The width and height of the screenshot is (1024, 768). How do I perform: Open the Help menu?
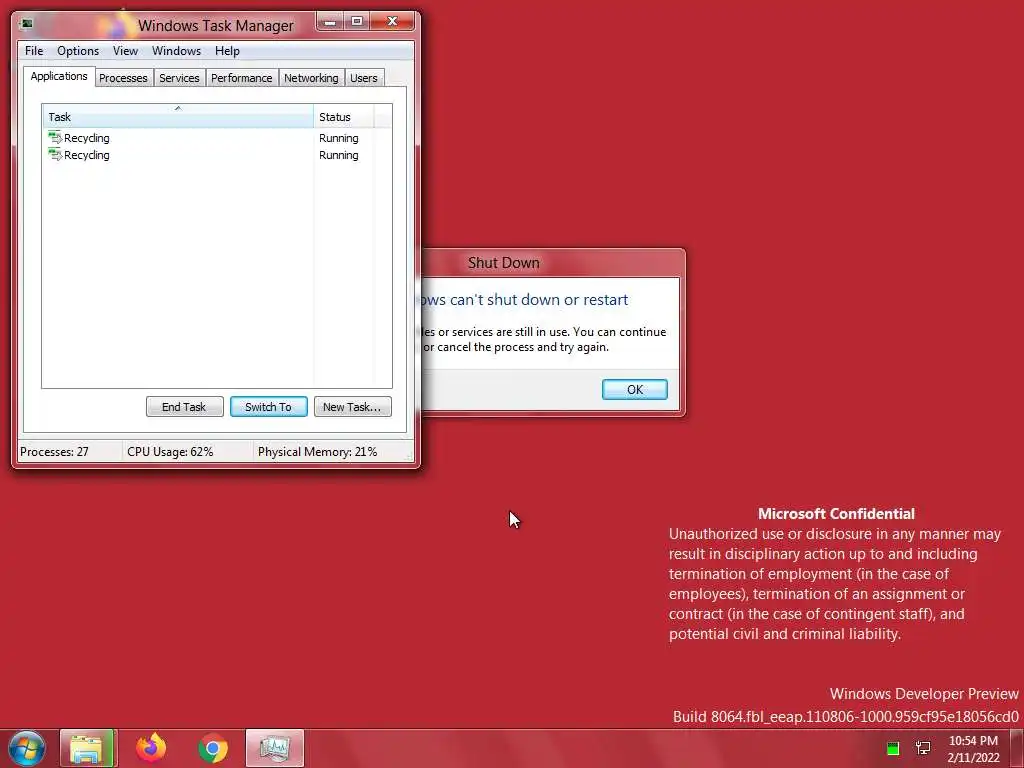pos(227,51)
